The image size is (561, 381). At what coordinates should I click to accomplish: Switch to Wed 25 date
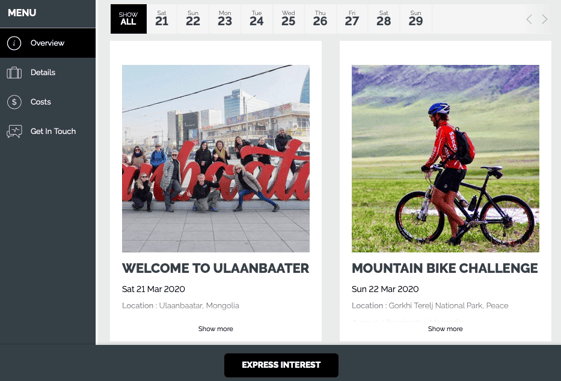[x=288, y=19]
